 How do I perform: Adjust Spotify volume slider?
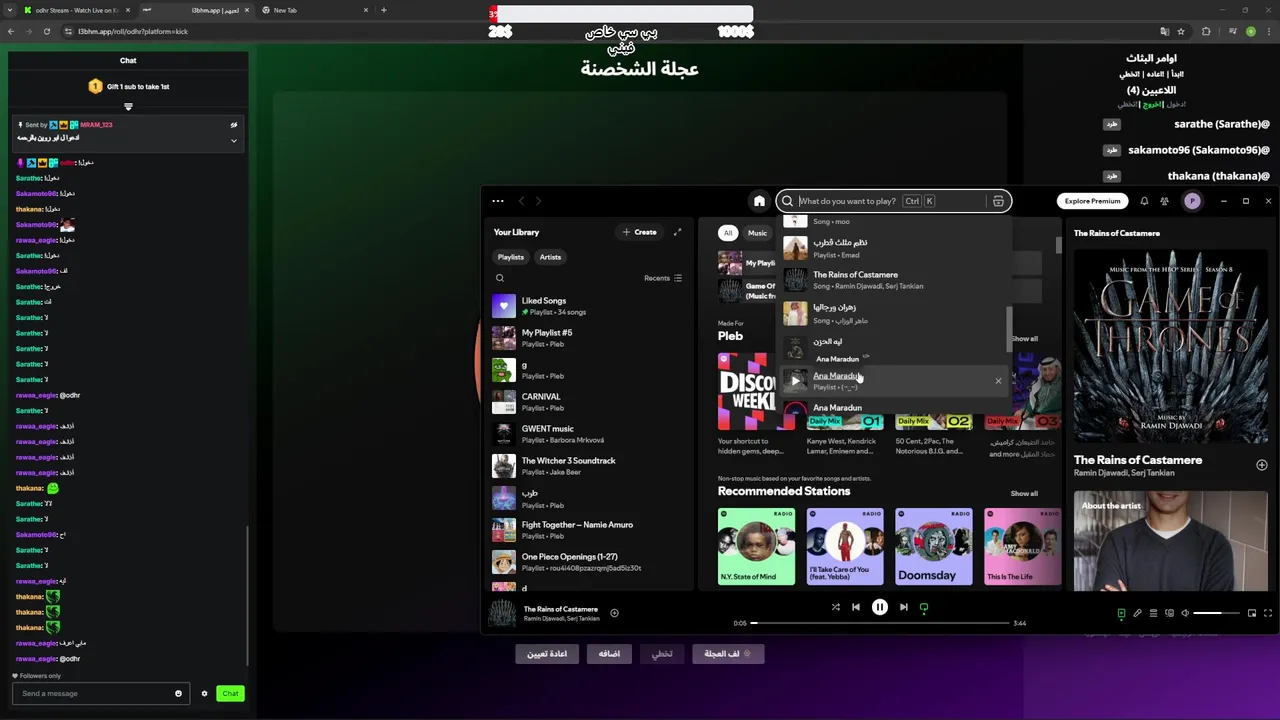pos(1215,613)
